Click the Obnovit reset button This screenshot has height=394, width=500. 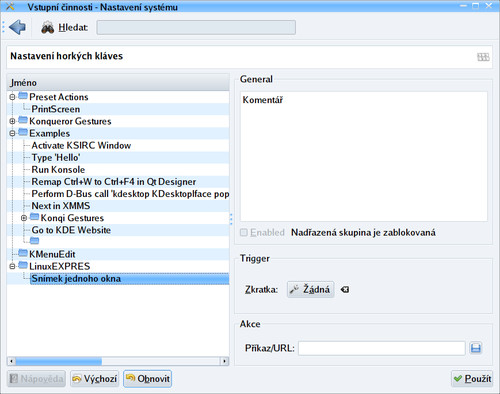pos(148,379)
